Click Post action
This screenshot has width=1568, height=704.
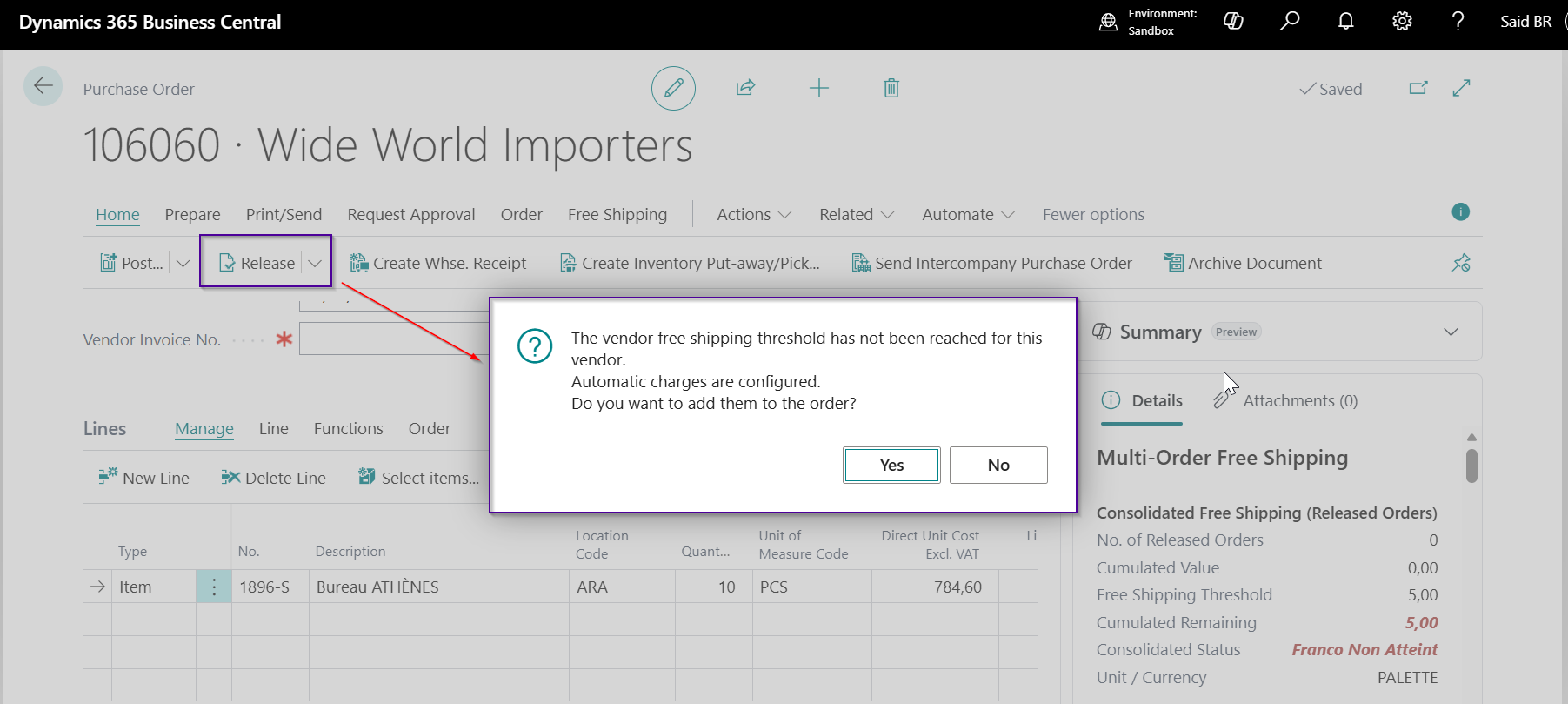[132, 263]
